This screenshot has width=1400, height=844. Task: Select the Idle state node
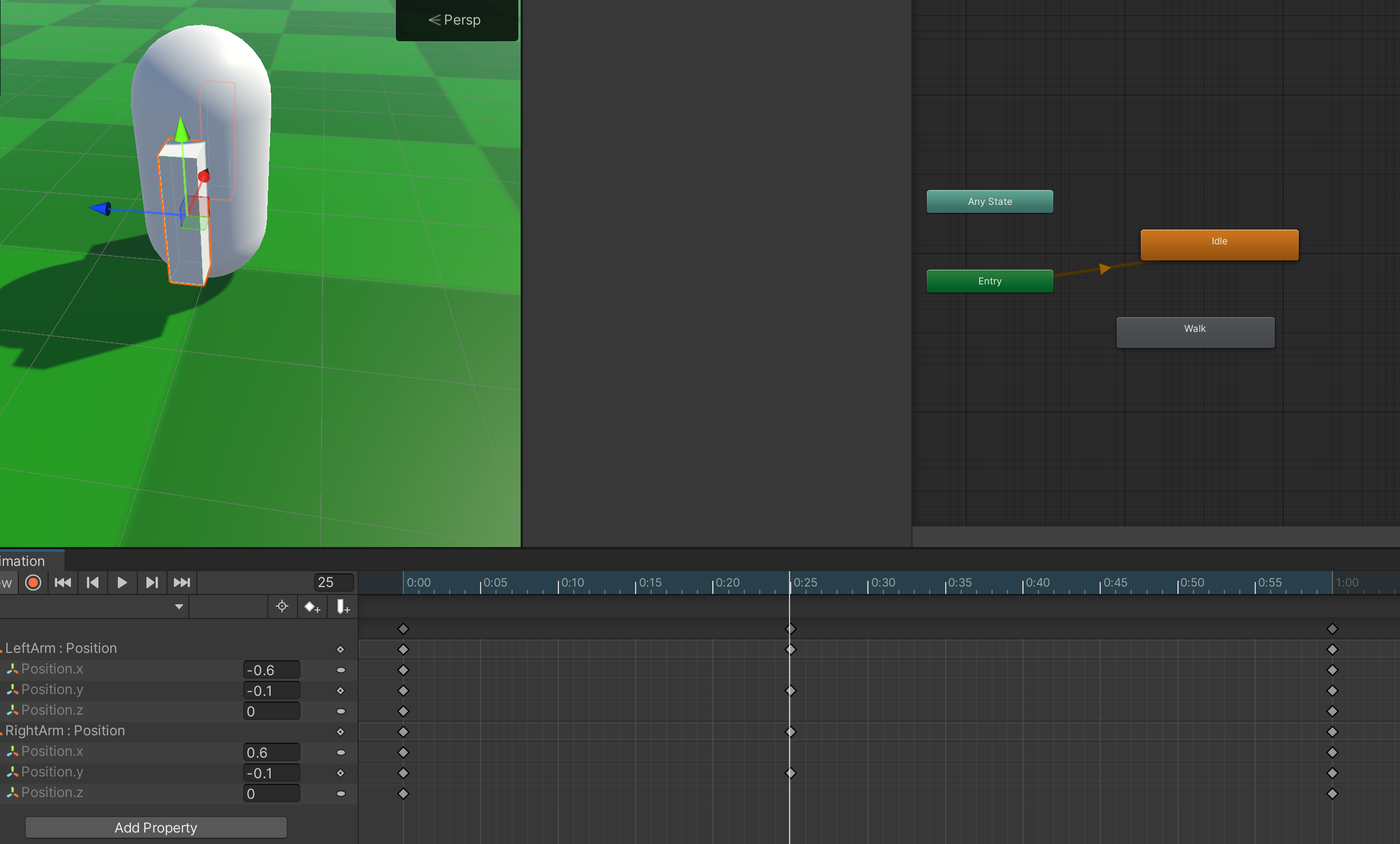(1219, 244)
